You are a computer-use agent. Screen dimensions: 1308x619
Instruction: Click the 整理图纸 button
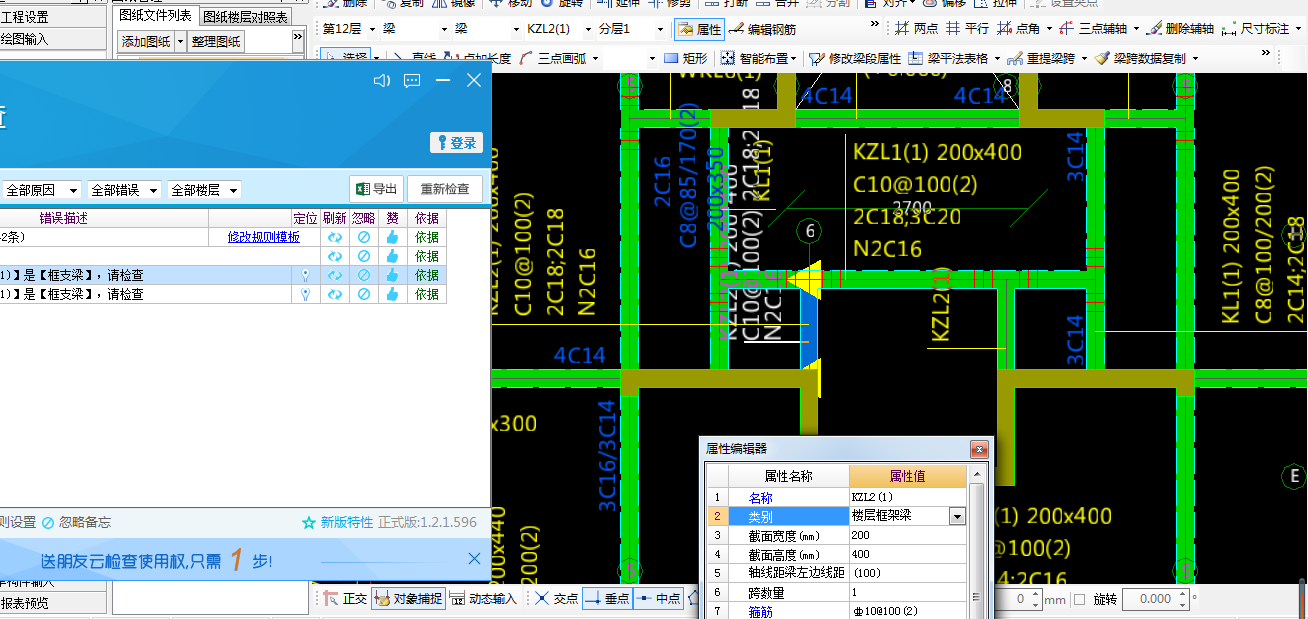[217, 41]
